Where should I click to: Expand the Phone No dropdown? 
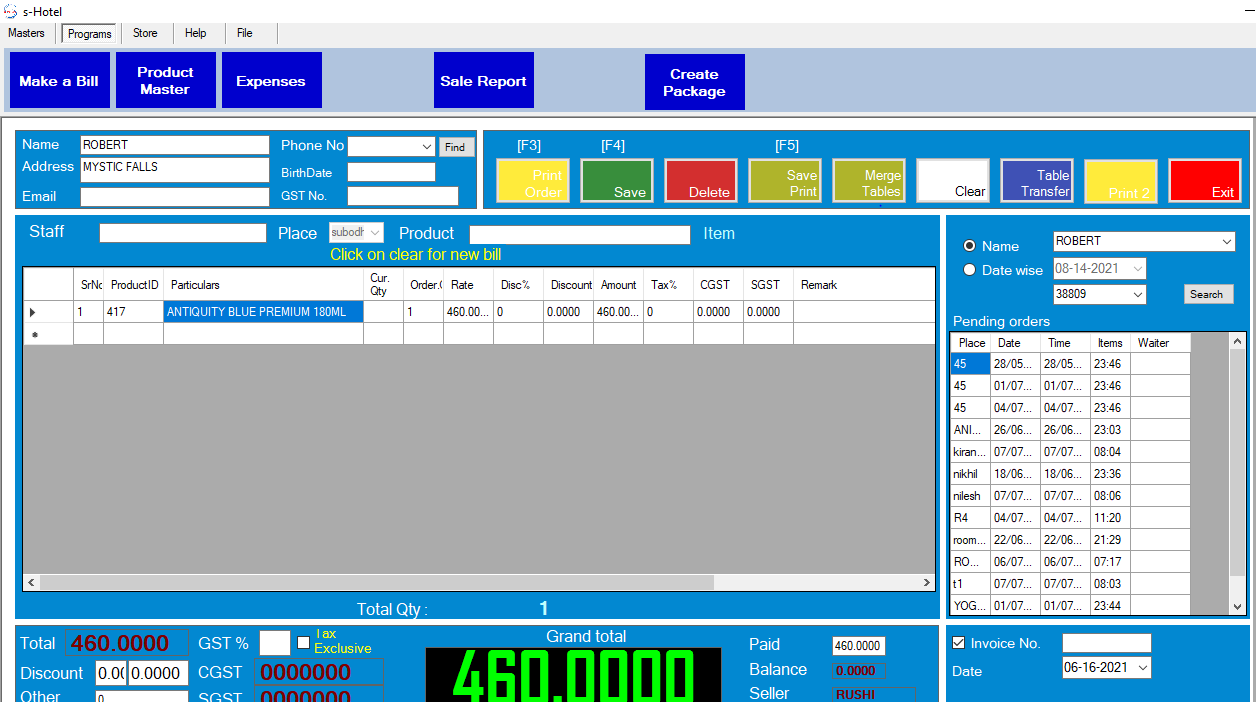[426, 147]
